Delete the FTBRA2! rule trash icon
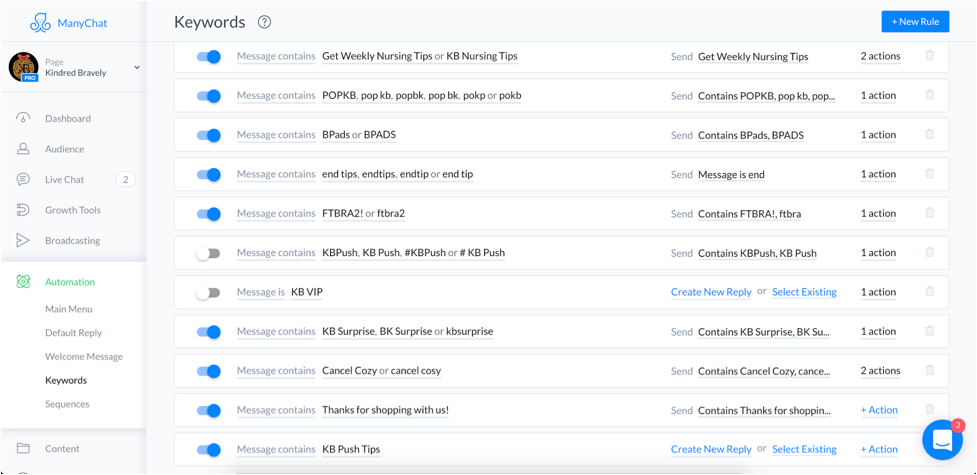The height and width of the screenshot is (475, 977). (x=930, y=213)
